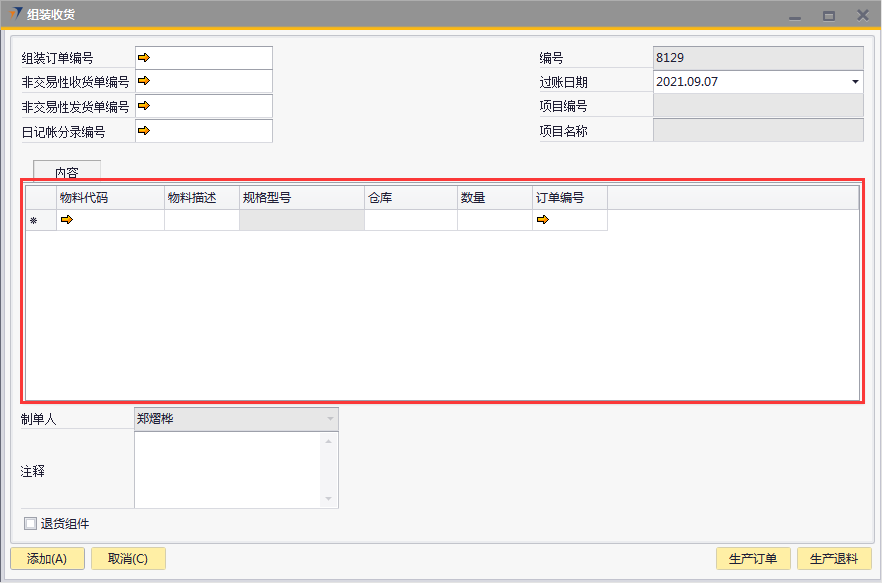This screenshot has height=583, width=882.
Task: Expand the 制单人 dropdown
Action: pyautogui.click(x=330, y=419)
